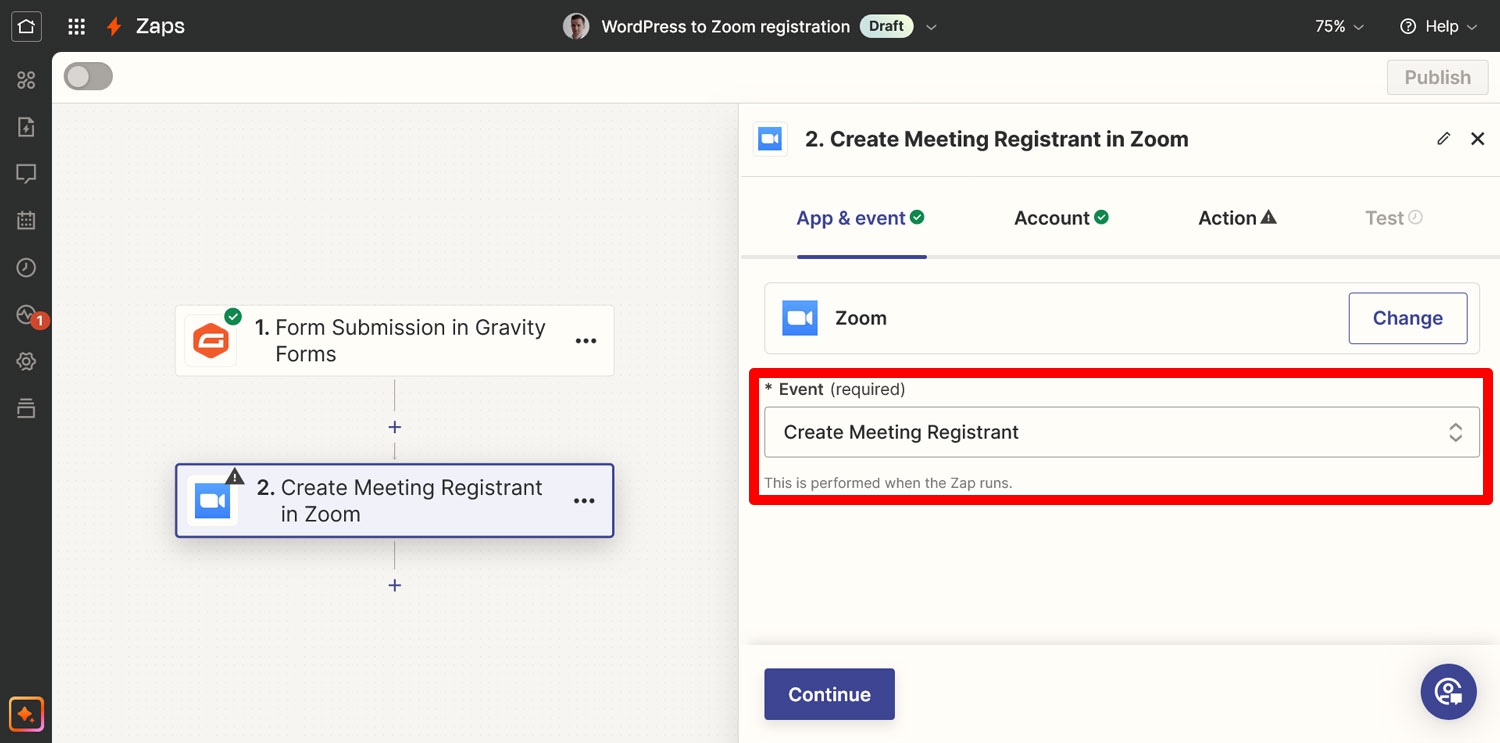1500x743 pixels.
Task: Open the components sidebar icon
Action: click(26, 80)
